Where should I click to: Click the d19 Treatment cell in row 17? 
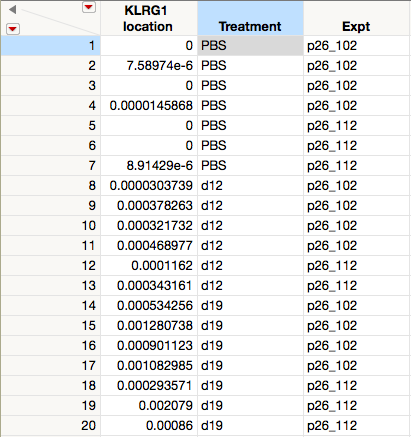tap(250, 366)
